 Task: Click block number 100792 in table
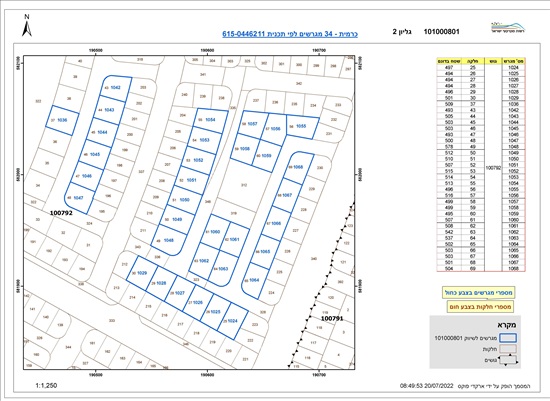(493, 168)
